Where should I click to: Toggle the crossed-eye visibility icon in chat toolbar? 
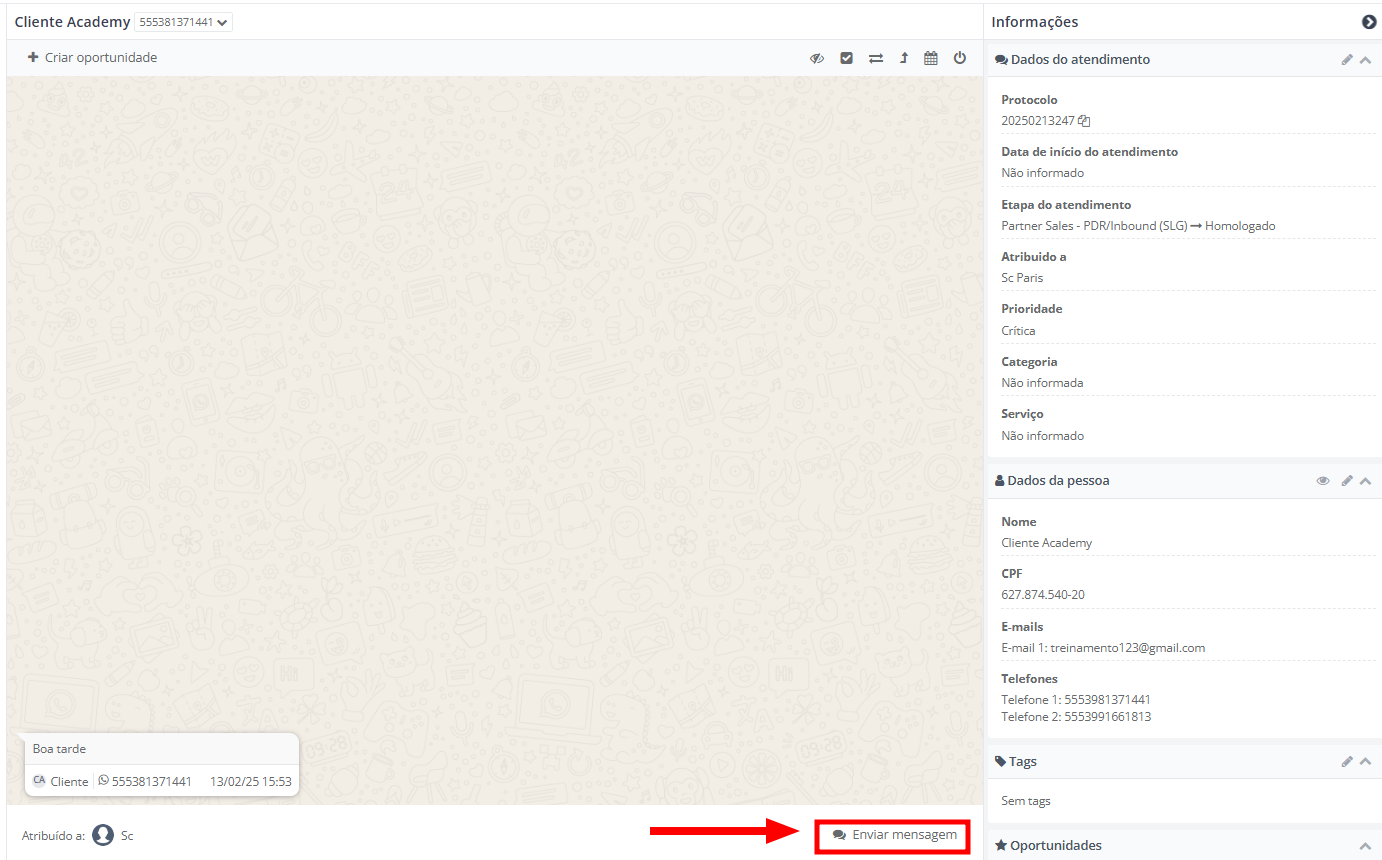click(x=817, y=58)
